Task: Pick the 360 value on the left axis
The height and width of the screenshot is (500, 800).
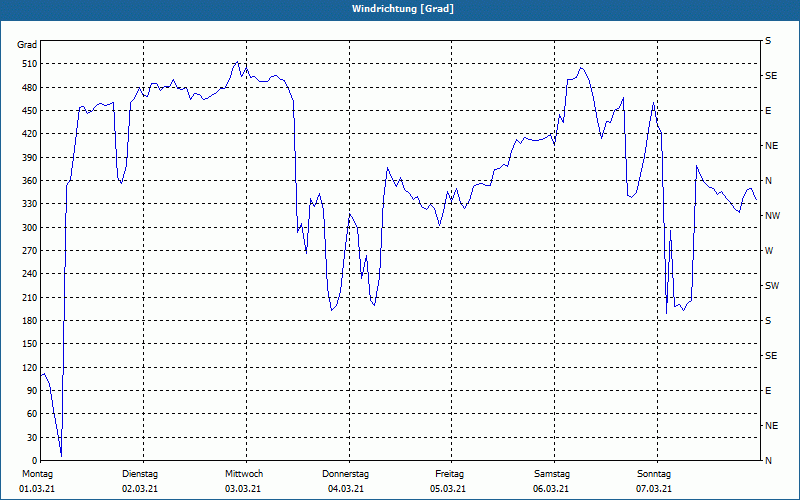Action: 29,181
